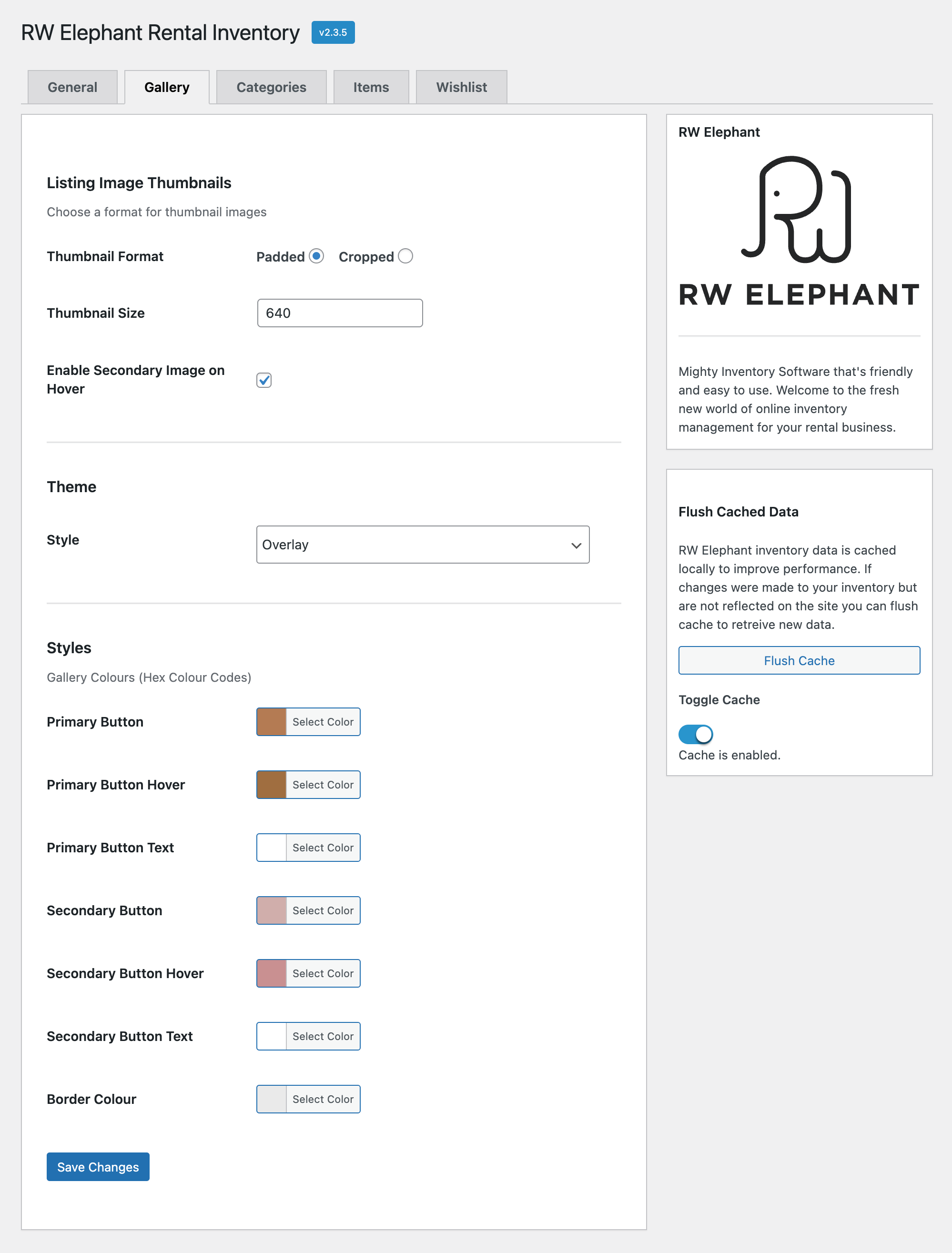Open the General settings tab
This screenshot has height=1253, width=952.
72,87
